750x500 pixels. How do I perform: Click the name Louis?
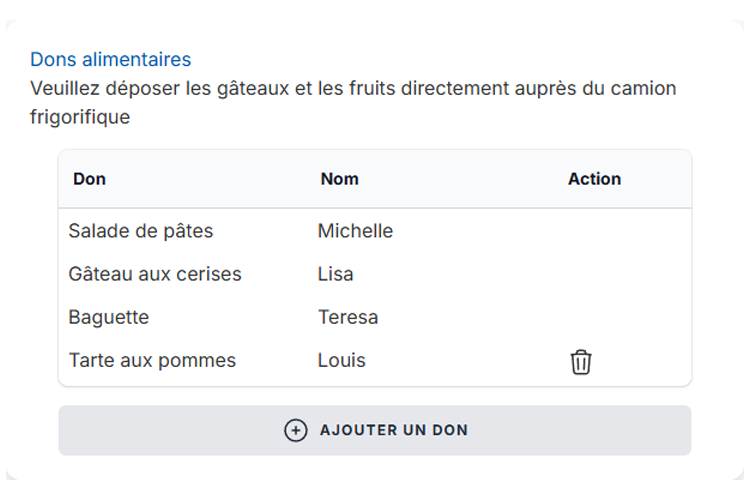pyautogui.click(x=342, y=360)
